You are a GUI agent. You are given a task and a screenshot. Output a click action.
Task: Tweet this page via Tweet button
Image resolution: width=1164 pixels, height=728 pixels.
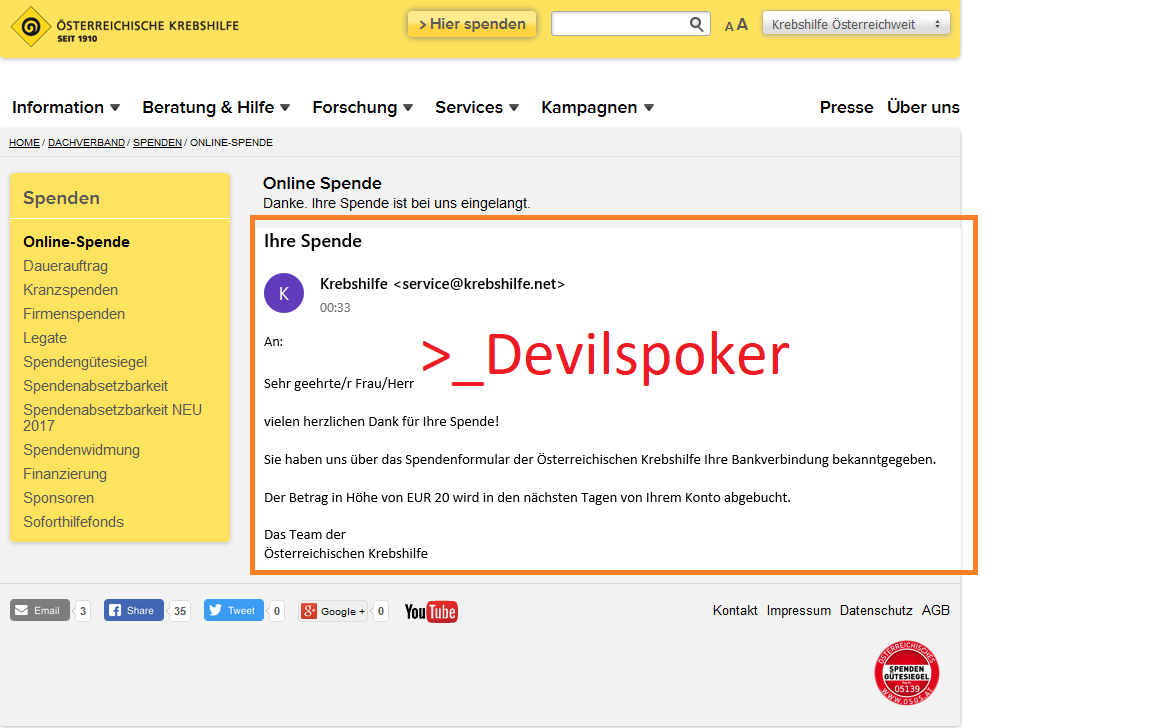tap(233, 610)
